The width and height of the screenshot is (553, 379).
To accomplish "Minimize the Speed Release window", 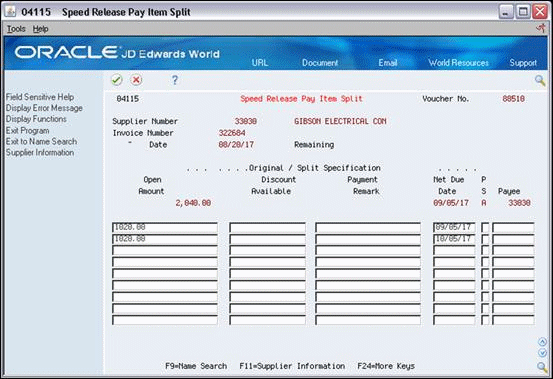I will pos(506,12).
